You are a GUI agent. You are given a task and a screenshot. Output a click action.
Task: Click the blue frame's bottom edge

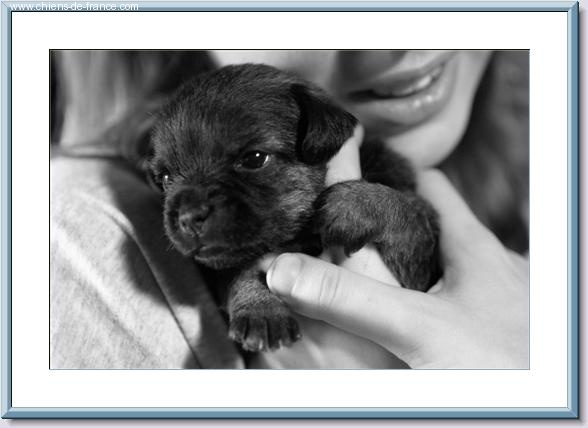(x=290, y=413)
